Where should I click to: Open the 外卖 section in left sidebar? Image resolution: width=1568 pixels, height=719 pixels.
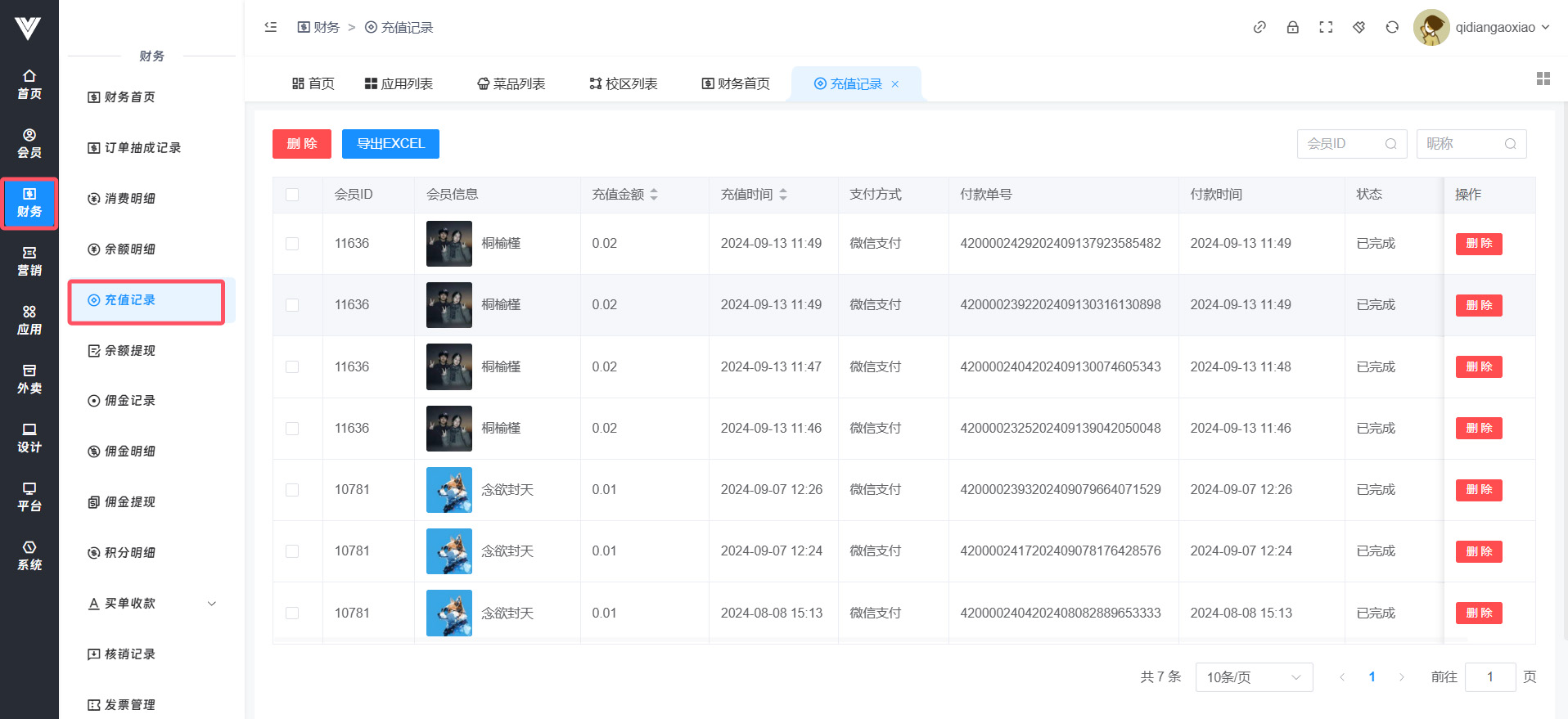tap(29, 379)
